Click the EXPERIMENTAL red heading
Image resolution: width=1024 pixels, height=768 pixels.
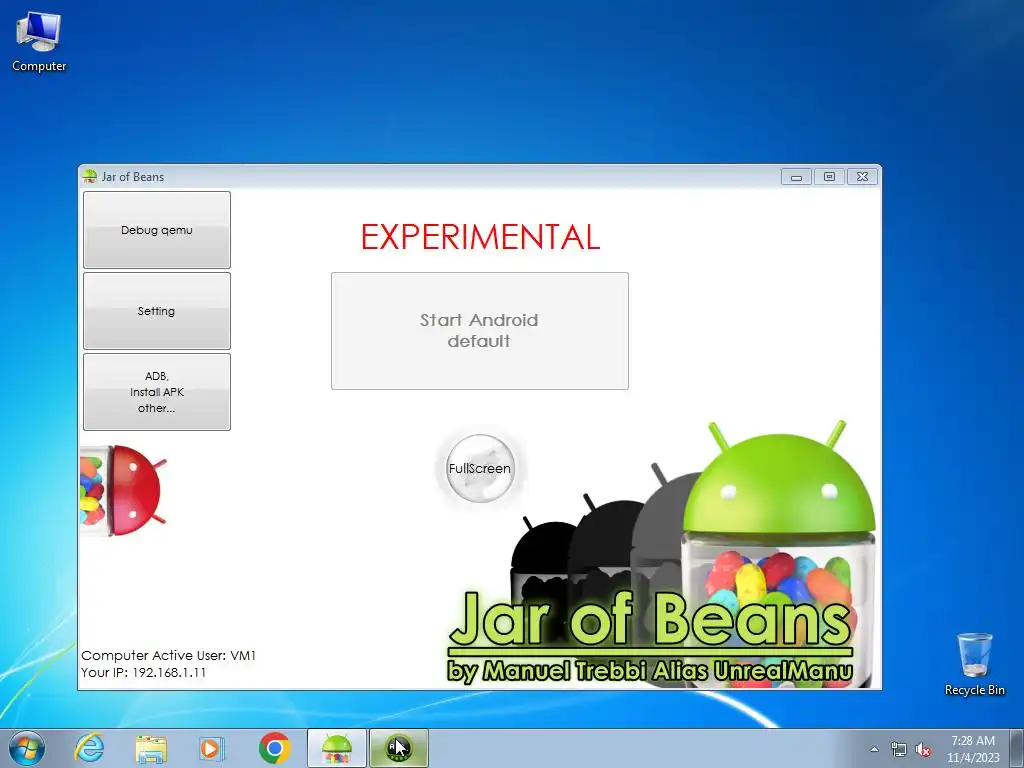click(480, 237)
